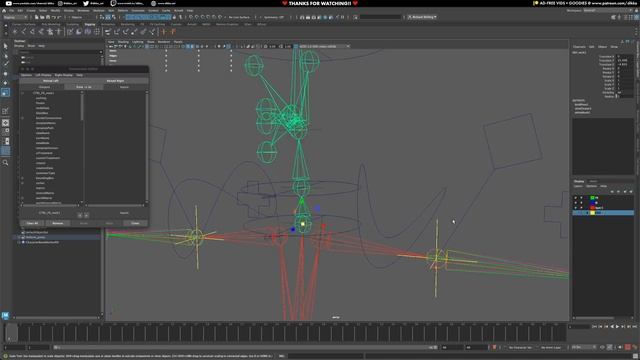Click the Go to Start playback button
The height and width of the screenshot is (360, 640).
click(x=594, y=327)
